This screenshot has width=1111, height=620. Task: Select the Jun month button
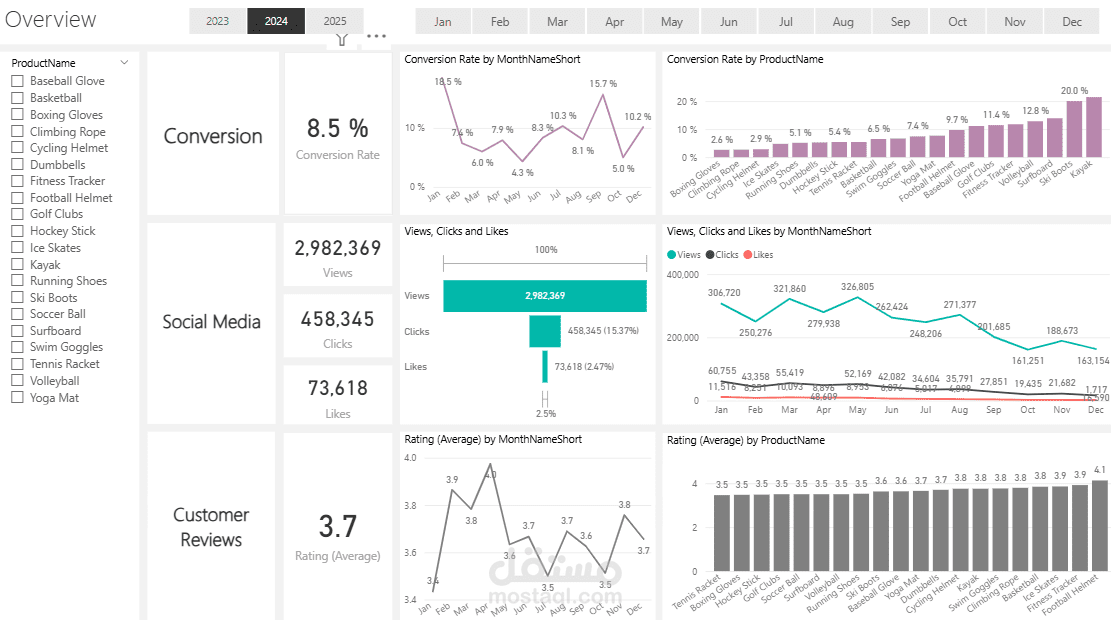click(x=728, y=21)
